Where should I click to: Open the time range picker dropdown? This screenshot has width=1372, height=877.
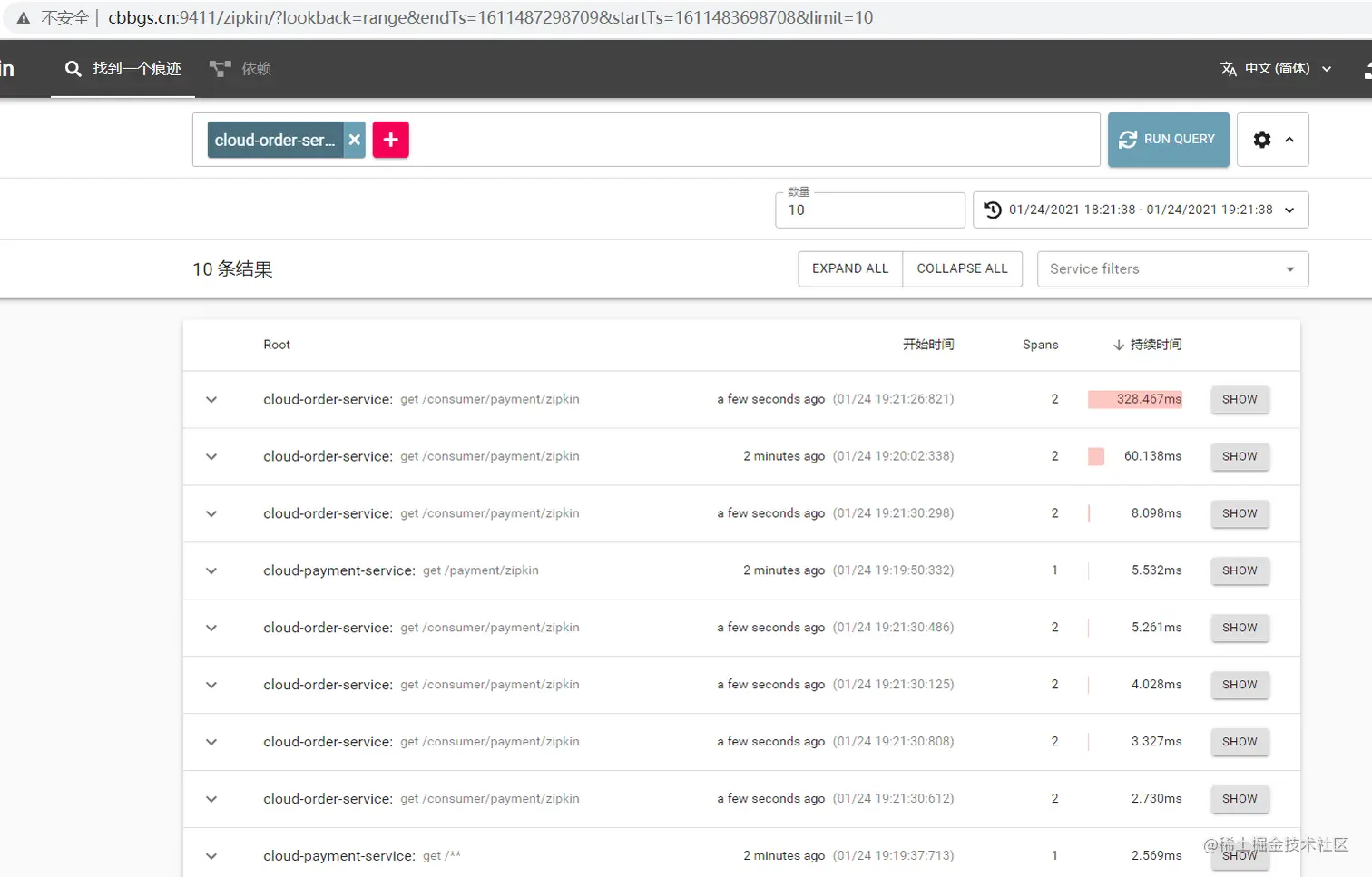click(x=1141, y=210)
